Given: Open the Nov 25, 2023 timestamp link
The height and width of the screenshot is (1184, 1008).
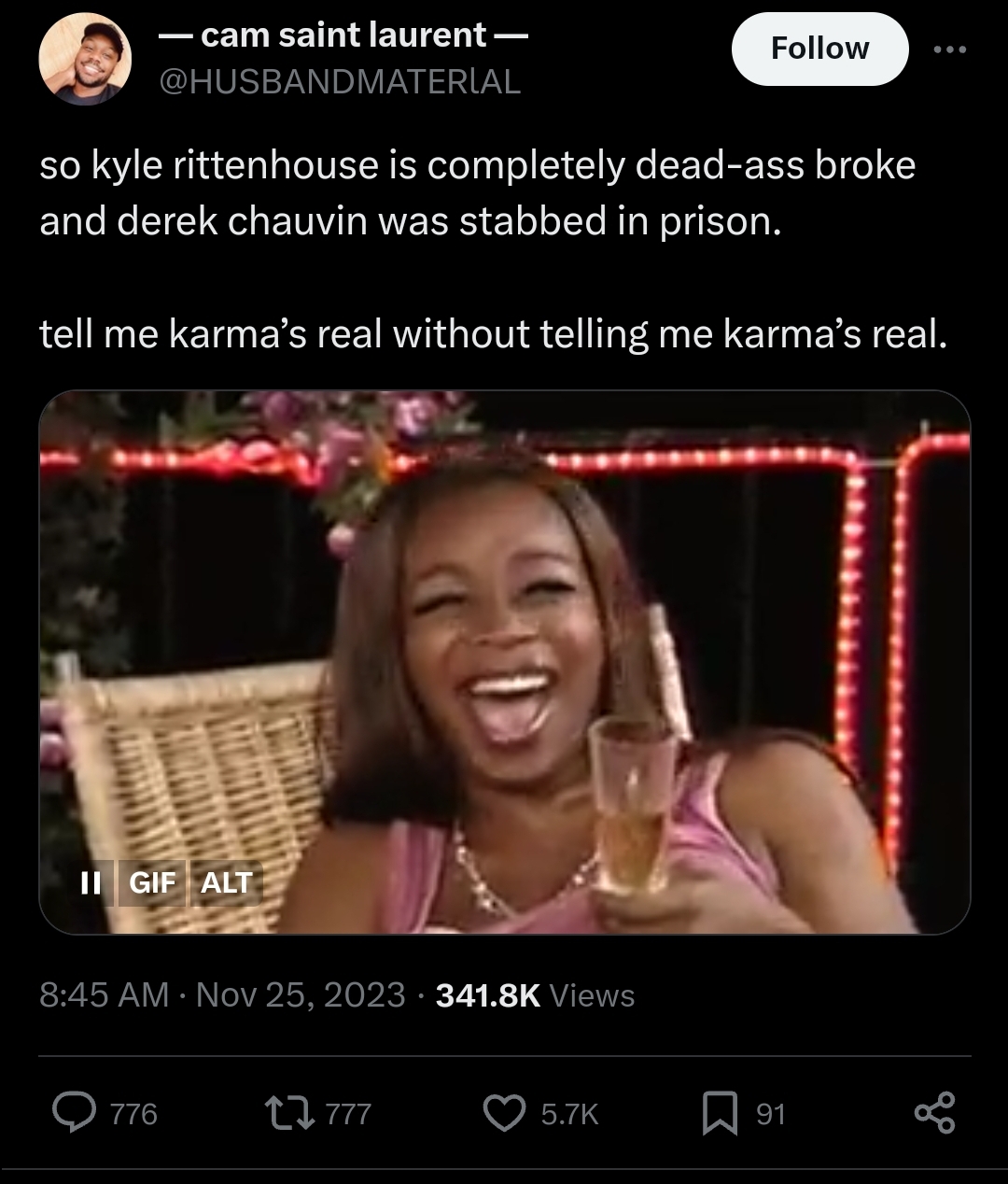Looking at the screenshot, I should tap(301, 995).
